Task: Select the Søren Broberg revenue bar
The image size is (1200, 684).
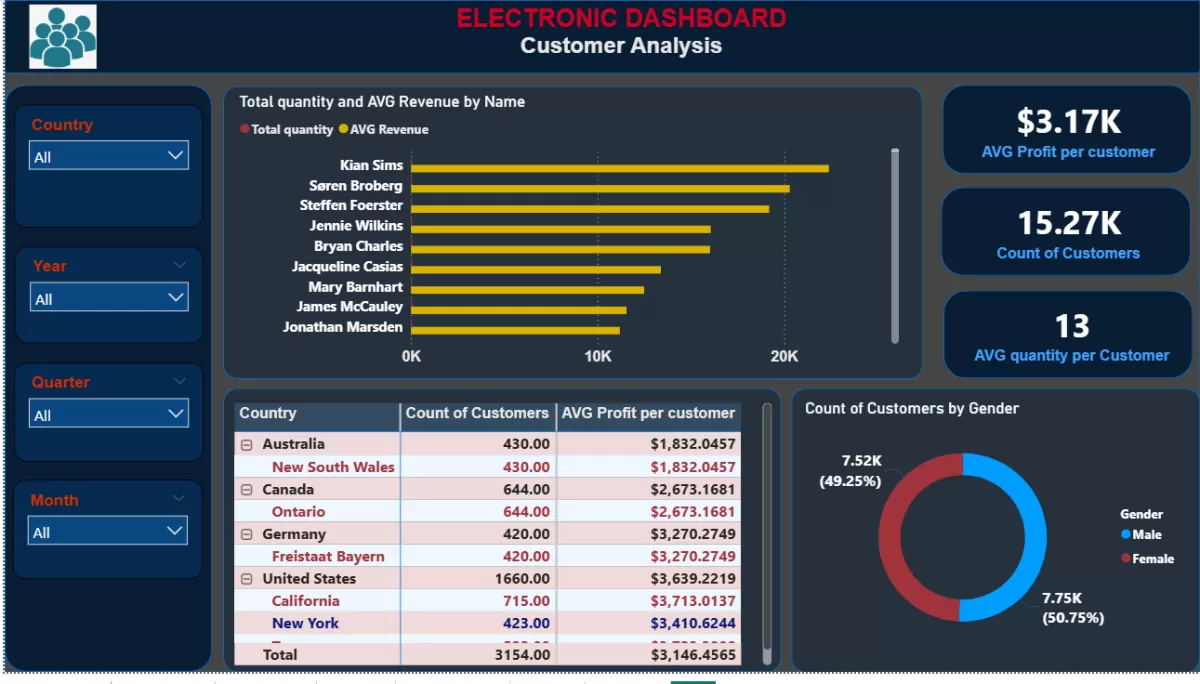Action: [x=600, y=188]
